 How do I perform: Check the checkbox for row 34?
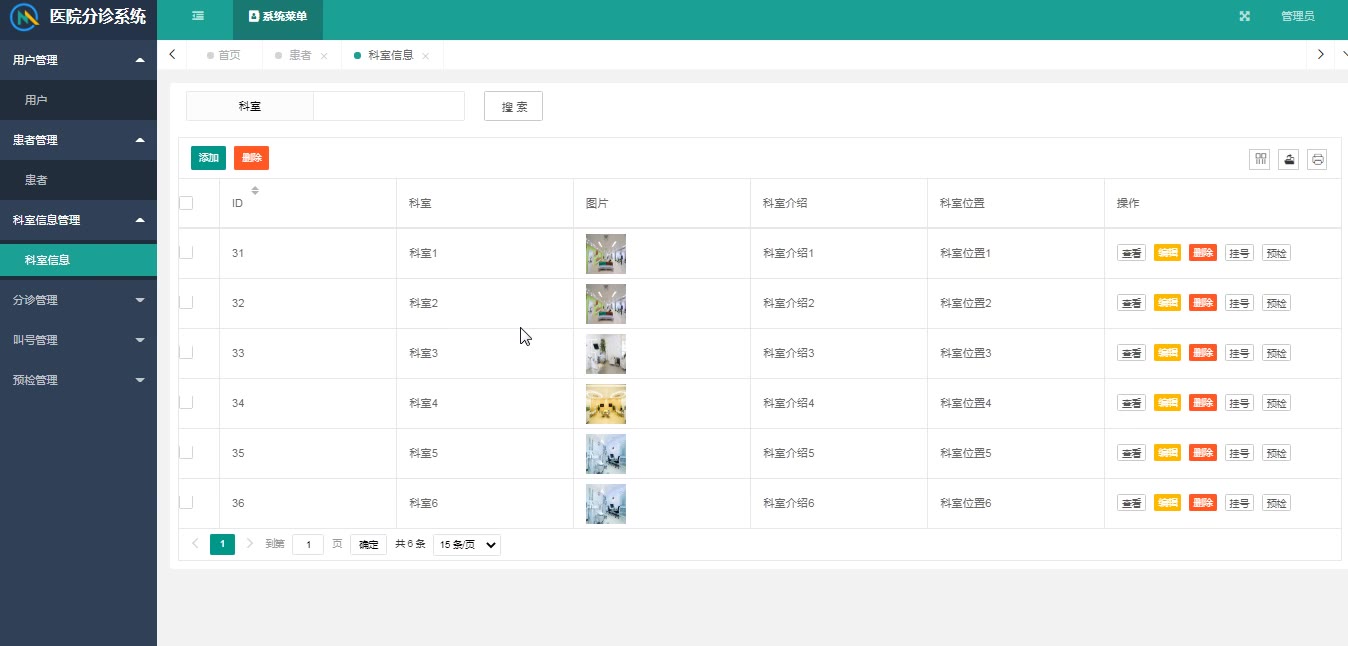click(186, 402)
